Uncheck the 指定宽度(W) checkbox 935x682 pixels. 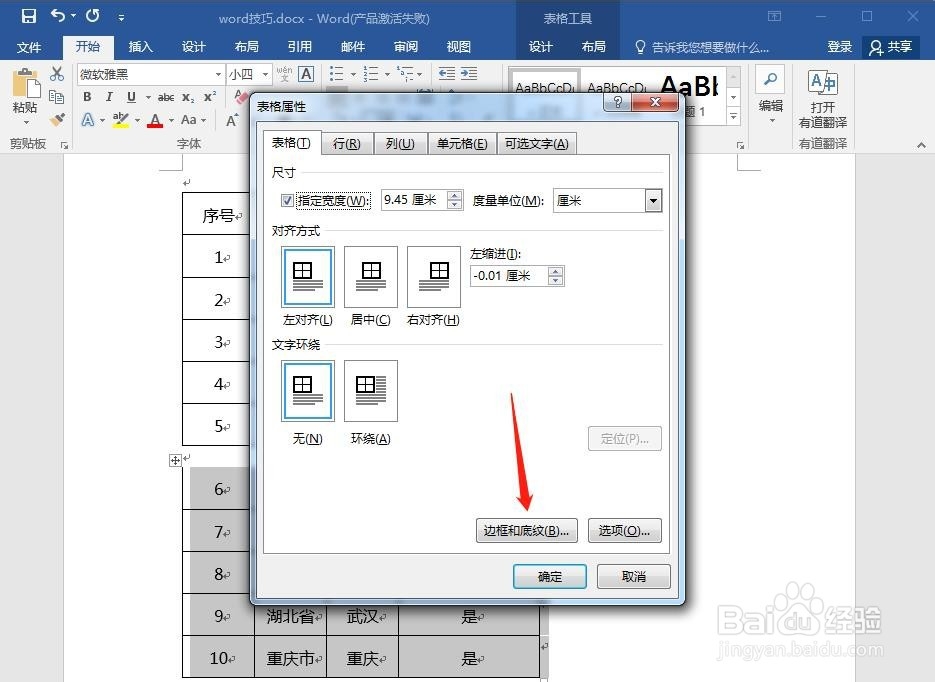point(286,199)
